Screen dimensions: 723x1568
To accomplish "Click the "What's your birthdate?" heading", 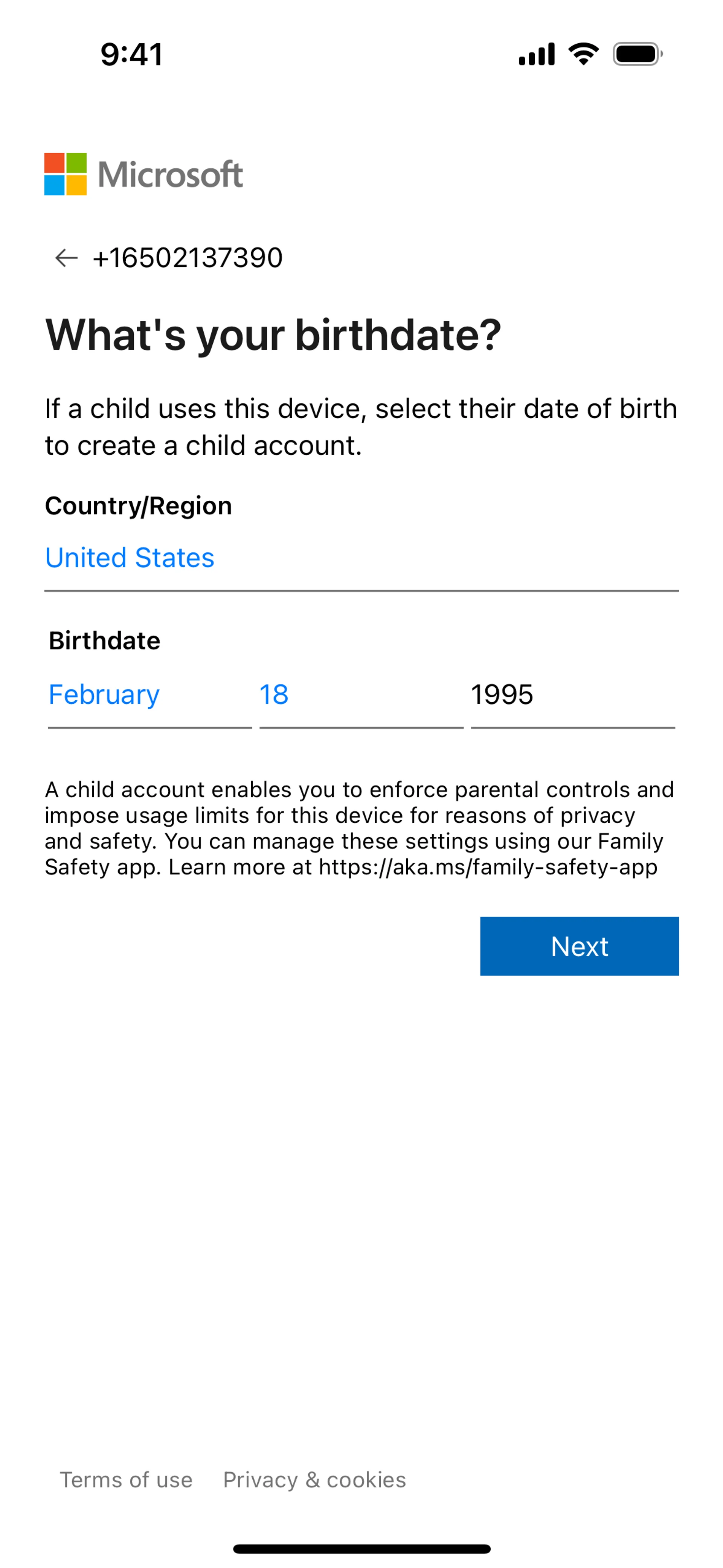I will click(273, 335).
